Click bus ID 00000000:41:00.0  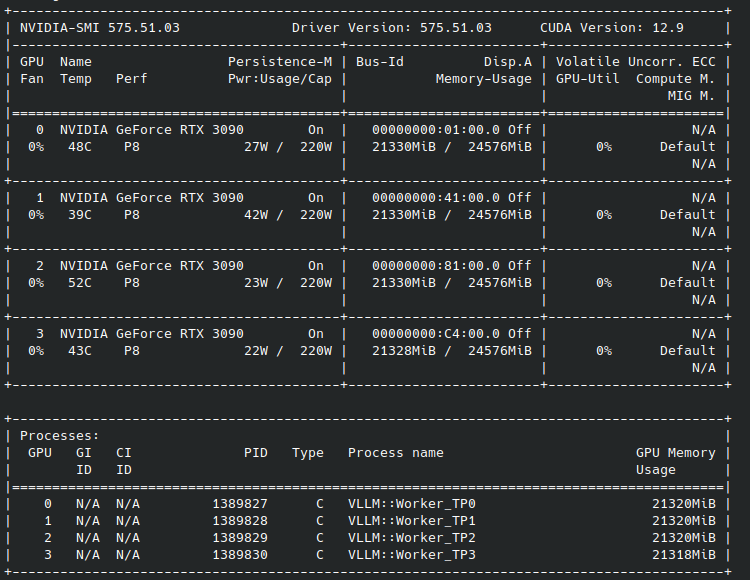coord(436,197)
